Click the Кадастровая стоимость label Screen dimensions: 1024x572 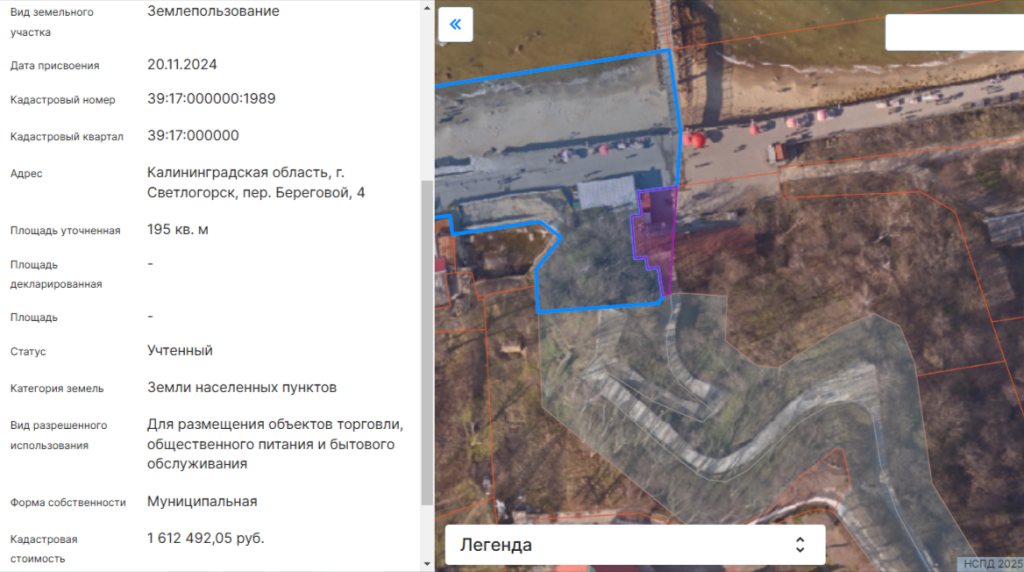(x=44, y=549)
